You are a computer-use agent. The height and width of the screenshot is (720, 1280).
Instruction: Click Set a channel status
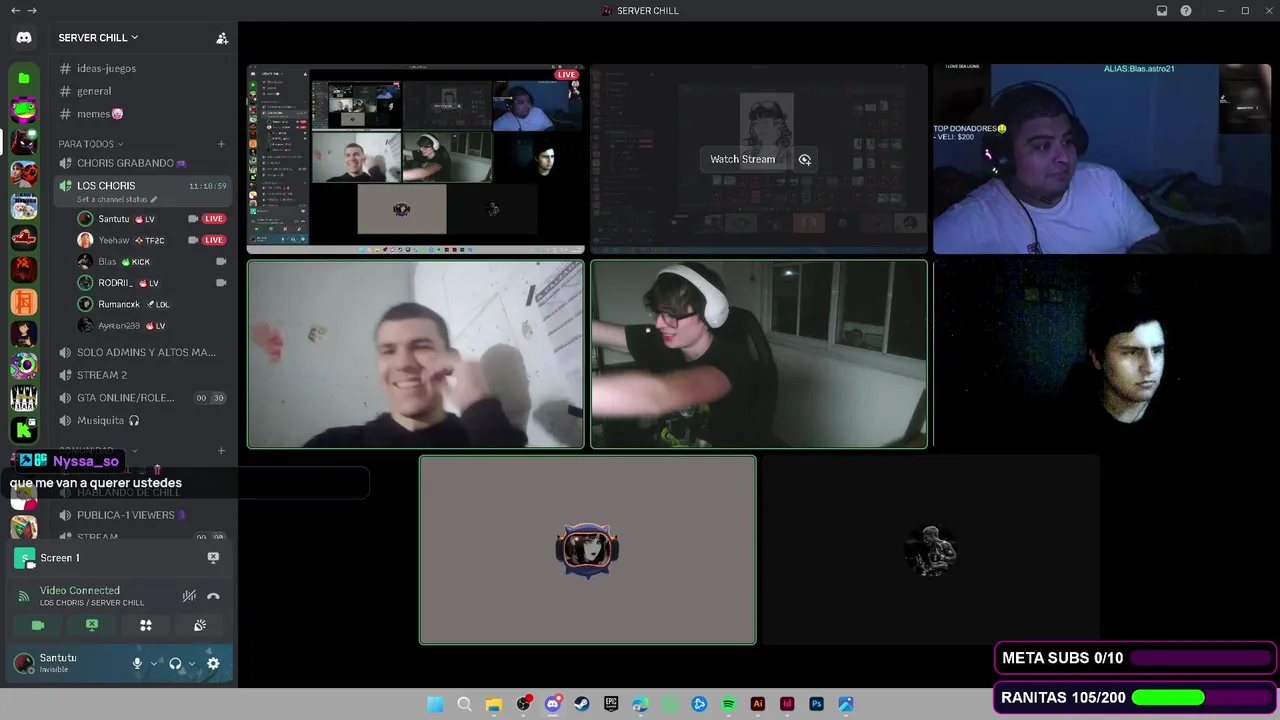pyautogui.click(x=117, y=200)
